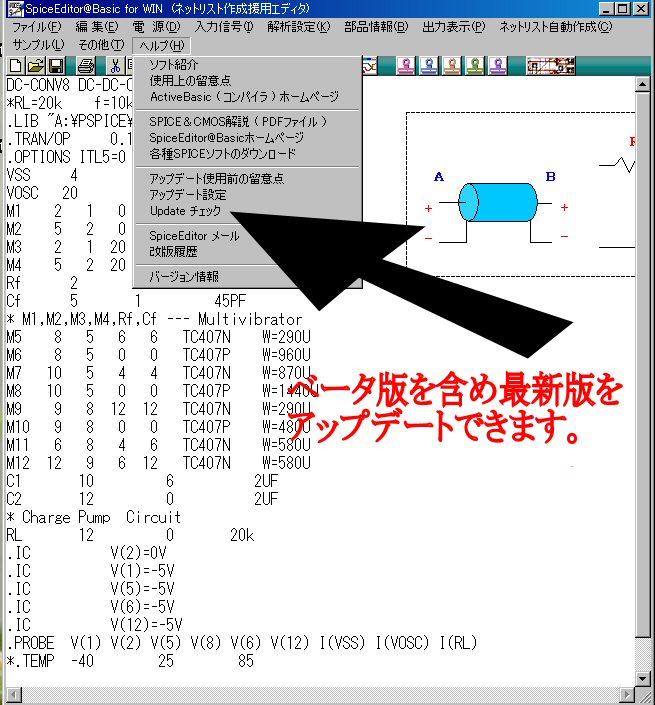This screenshot has width=655, height=705.
Task: Click the 'C2 12 0 2UF' line
Action: (143, 499)
